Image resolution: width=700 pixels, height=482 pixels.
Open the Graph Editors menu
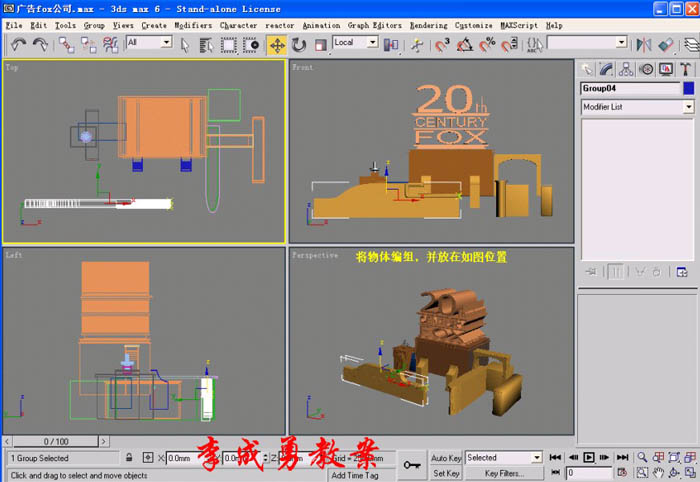pos(374,25)
